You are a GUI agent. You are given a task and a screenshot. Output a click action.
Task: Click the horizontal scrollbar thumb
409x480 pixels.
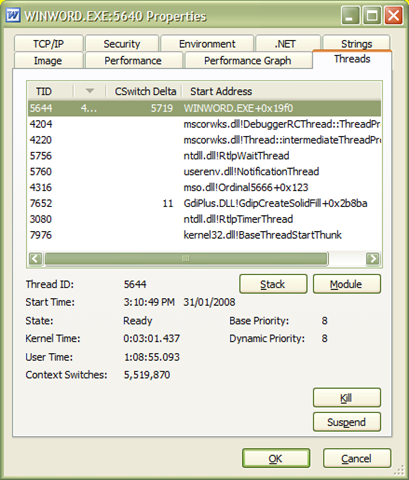(186, 259)
